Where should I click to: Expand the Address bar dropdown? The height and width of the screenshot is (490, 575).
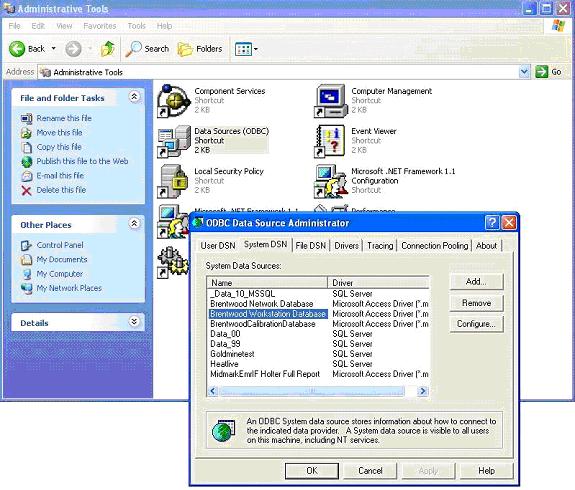click(x=525, y=72)
